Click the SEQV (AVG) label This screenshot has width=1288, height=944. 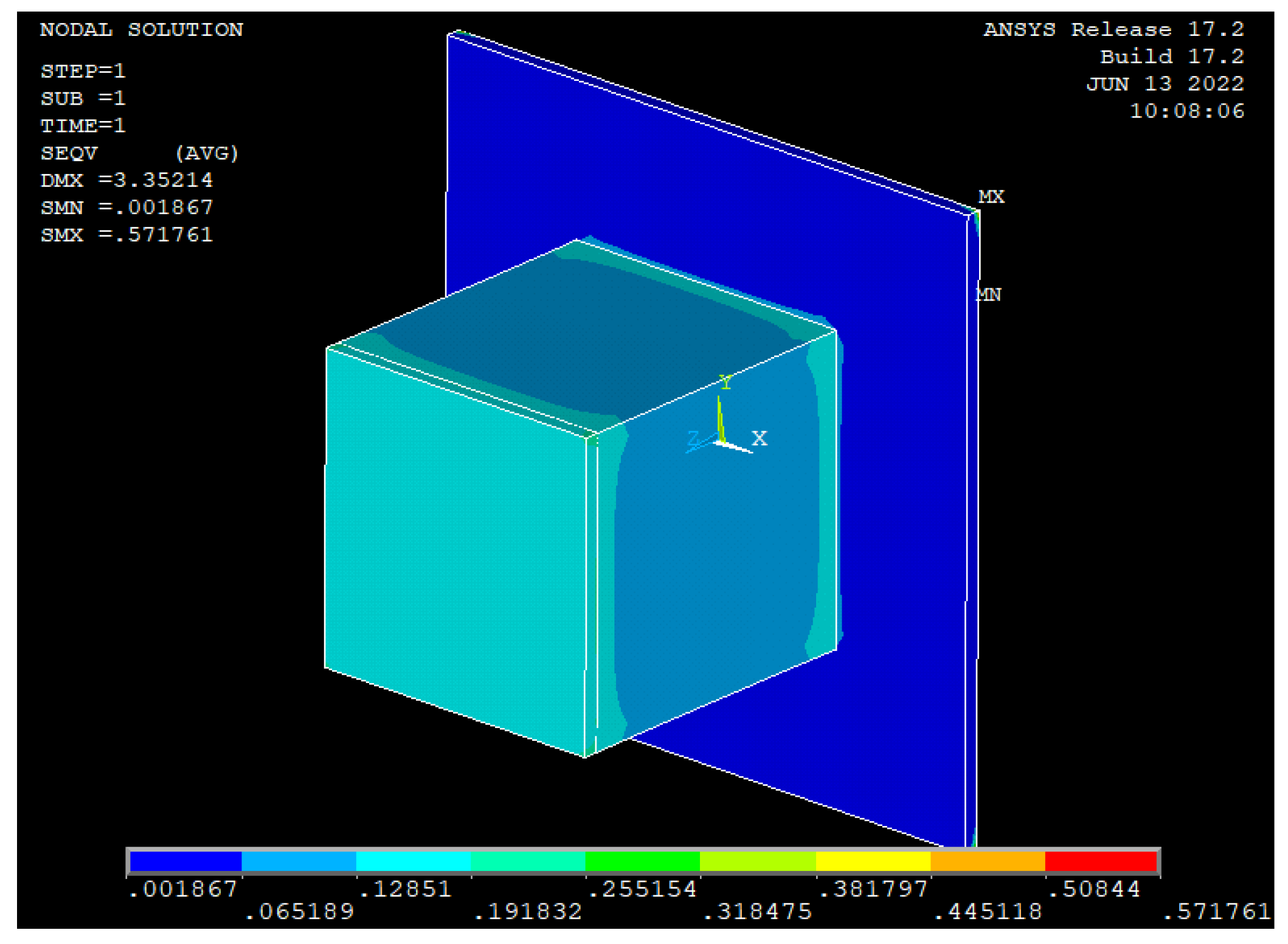139,153
